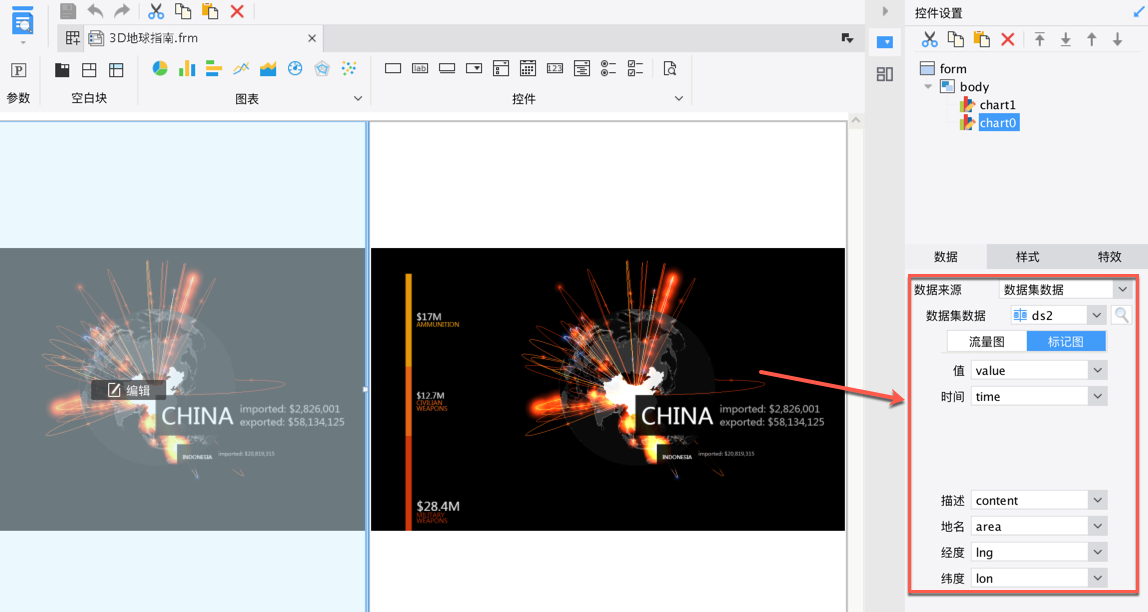Image resolution: width=1148 pixels, height=612 pixels.
Task: Close the 3D地球指南.frm file tab
Action: pyautogui.click(x=312, y=38)
